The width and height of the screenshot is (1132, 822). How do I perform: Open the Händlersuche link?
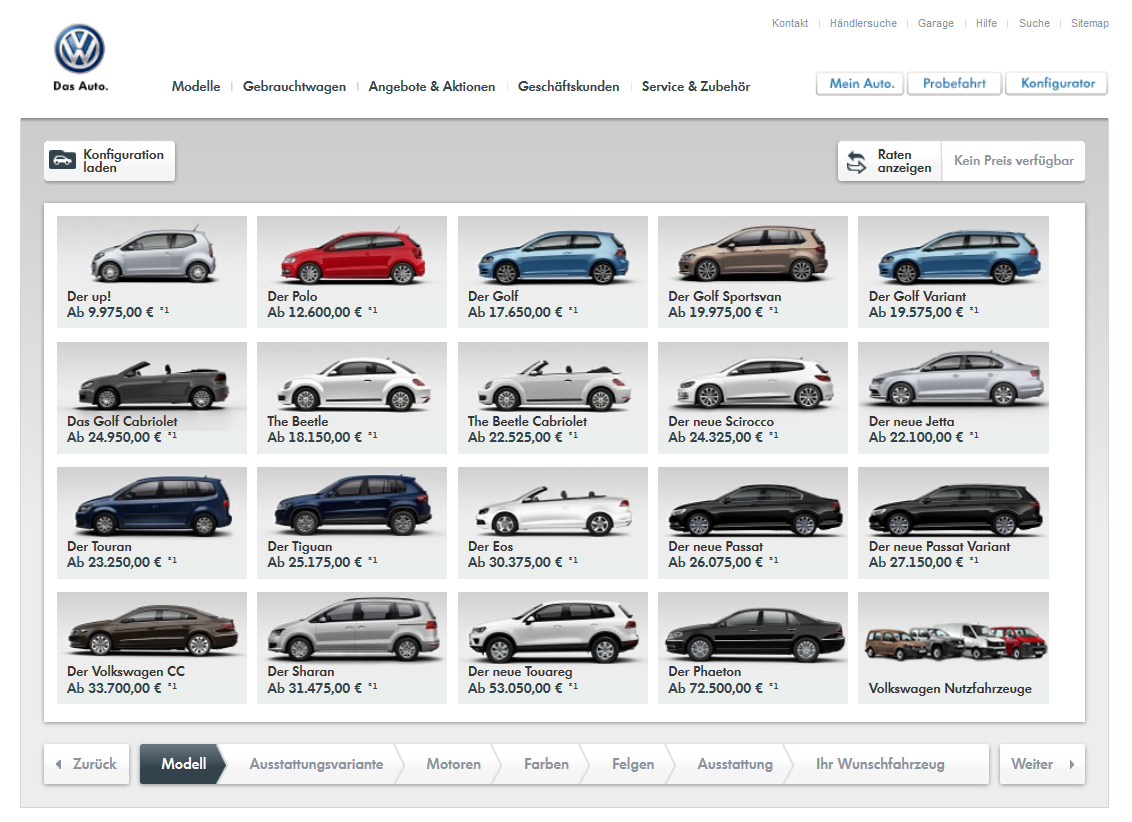pyautogui.click(x=863, y=23)
